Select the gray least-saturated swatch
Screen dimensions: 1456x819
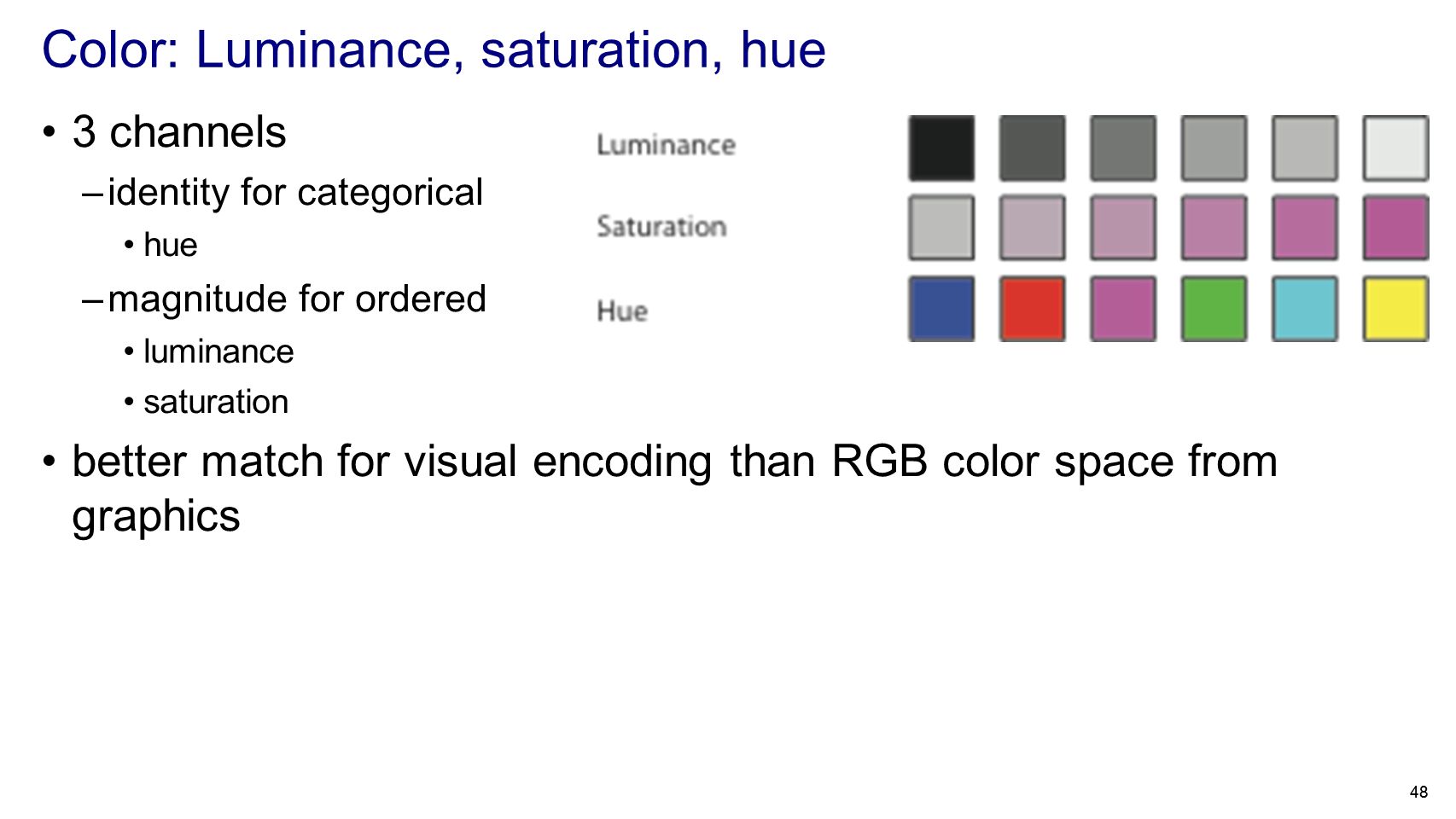[x=941, y=228]
